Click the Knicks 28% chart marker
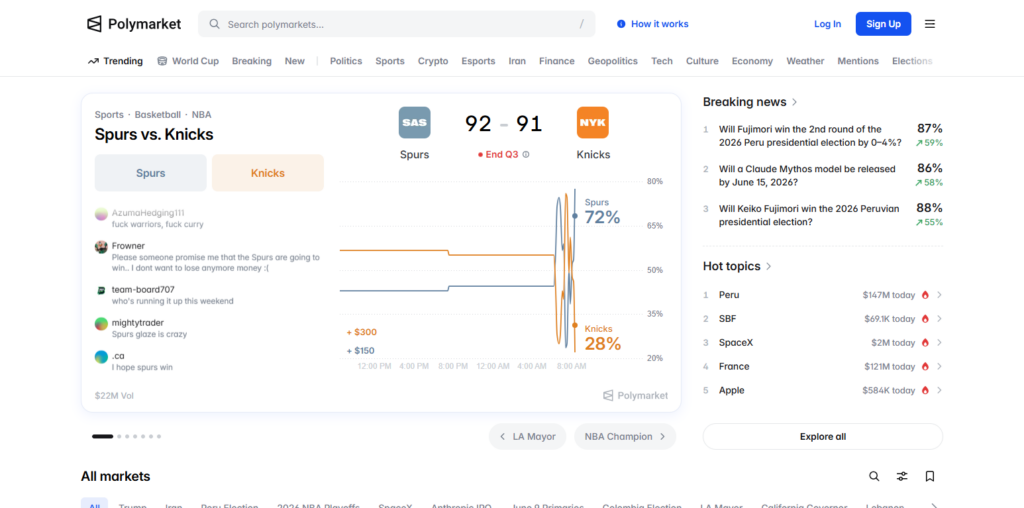Viewport: 1024px width, 508px height. click(x=575, y=325)
